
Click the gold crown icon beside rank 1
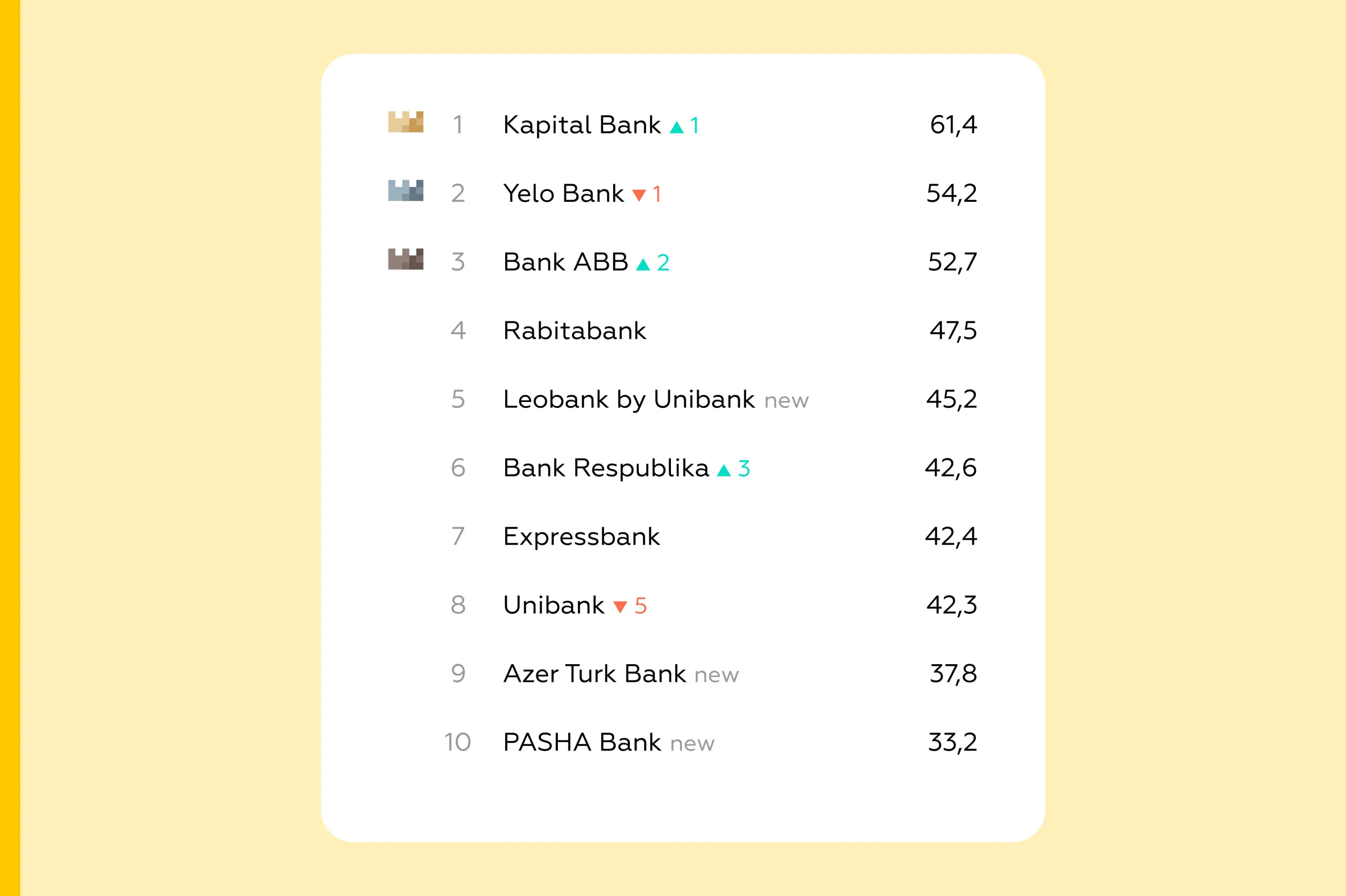(405, 122)
